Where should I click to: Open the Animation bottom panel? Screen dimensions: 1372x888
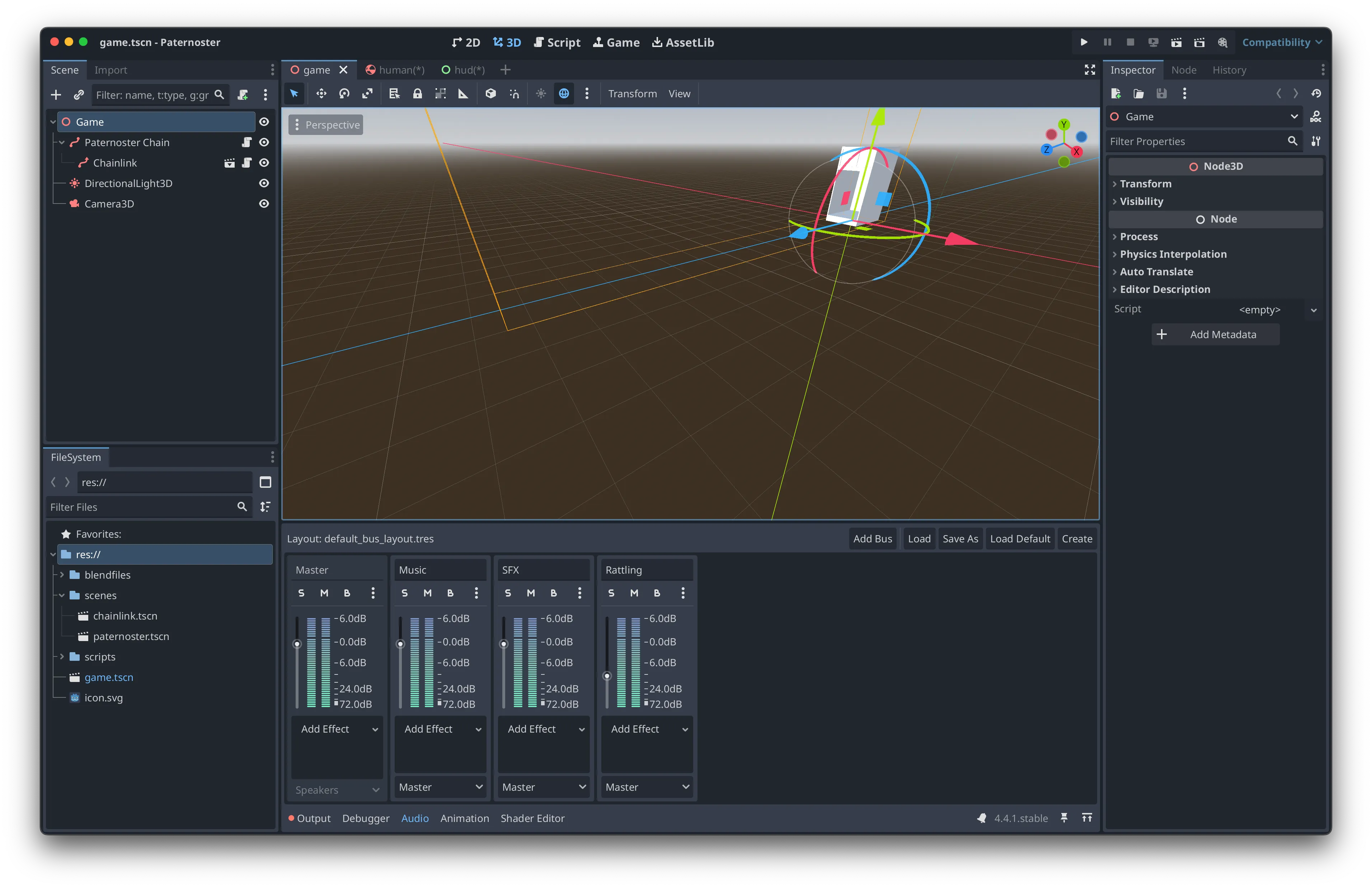click(464, 818)
